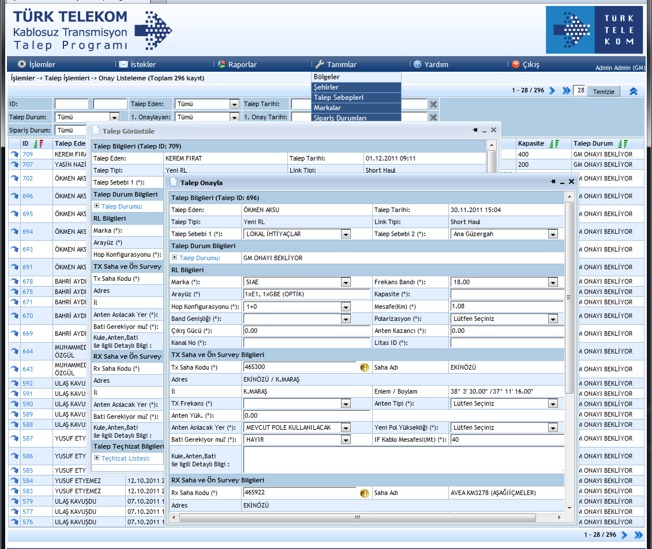Image resolution: width=652 pixels, height=549 pixels.
Task: Jump to last page using top double arrow
Action: click(x=566, y=90)
